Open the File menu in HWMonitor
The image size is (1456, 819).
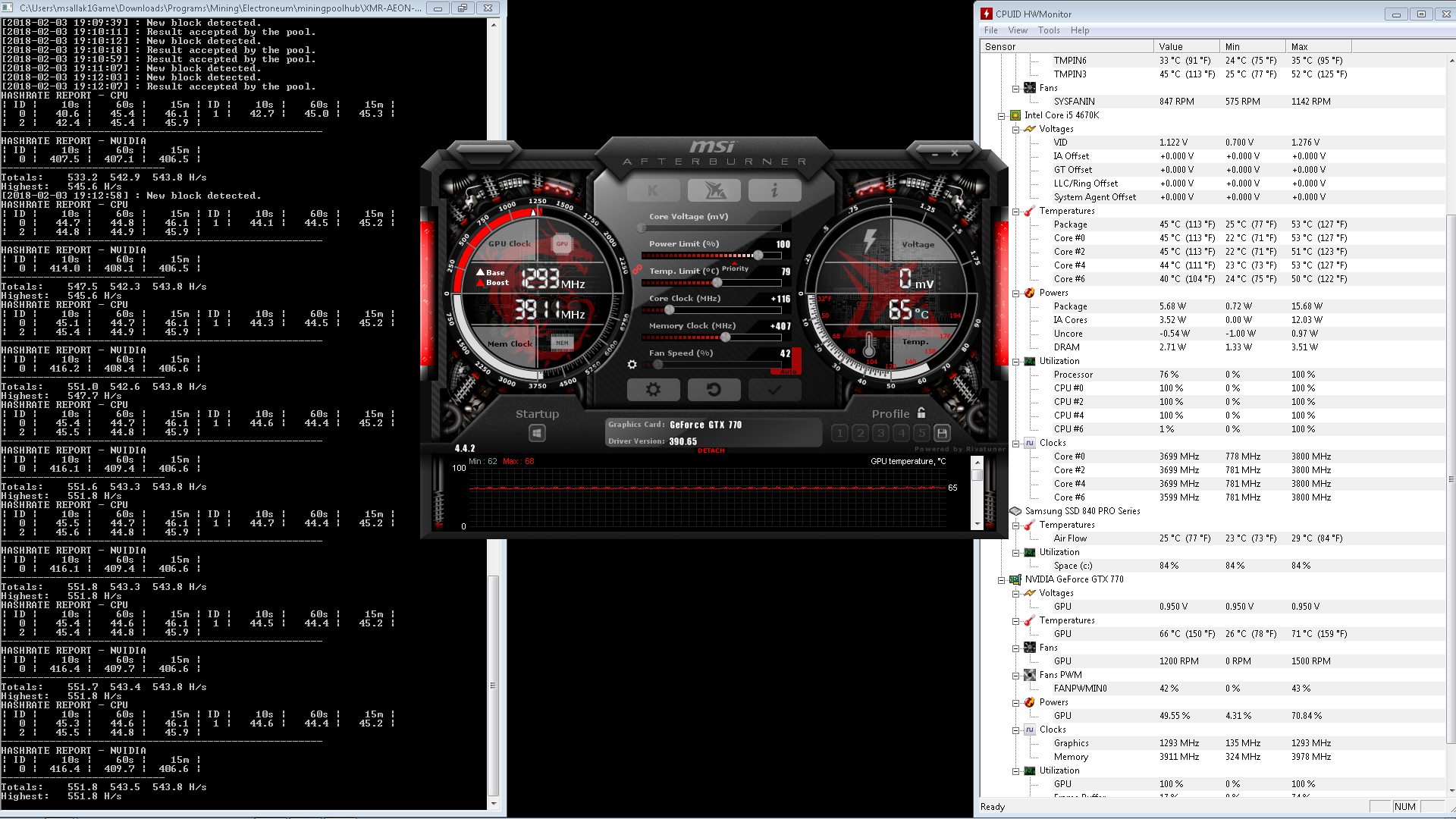tap(991, 30)
